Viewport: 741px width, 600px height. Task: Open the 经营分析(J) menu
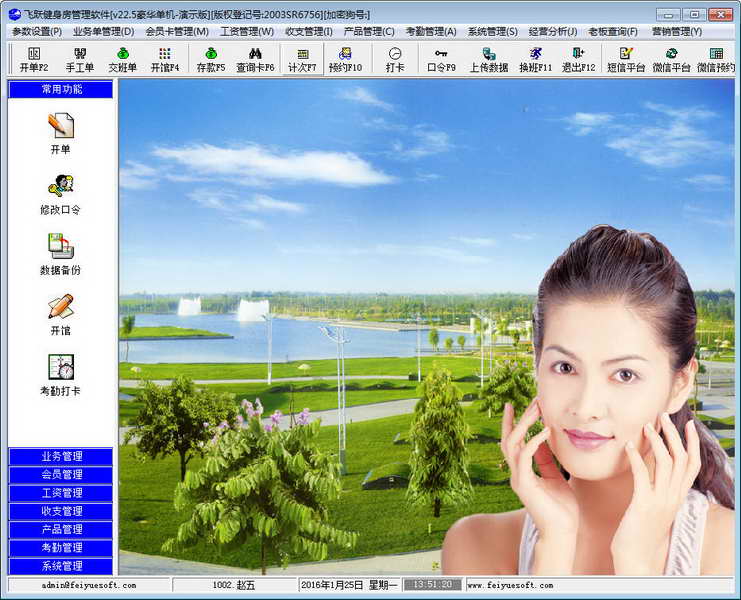tap(552, 31)
